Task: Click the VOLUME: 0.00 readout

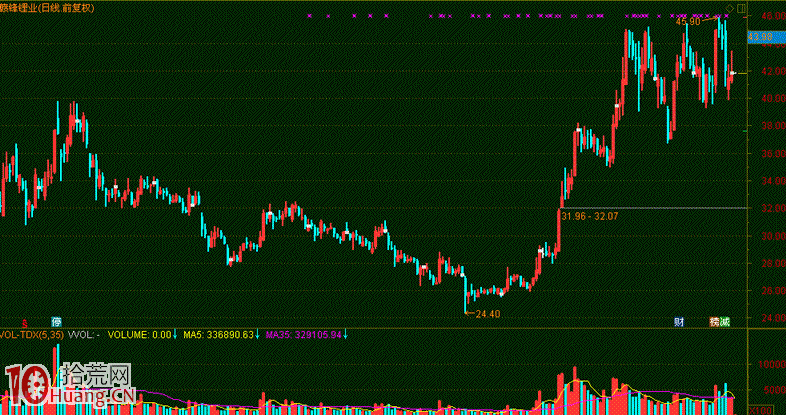Action: [139, 334]
